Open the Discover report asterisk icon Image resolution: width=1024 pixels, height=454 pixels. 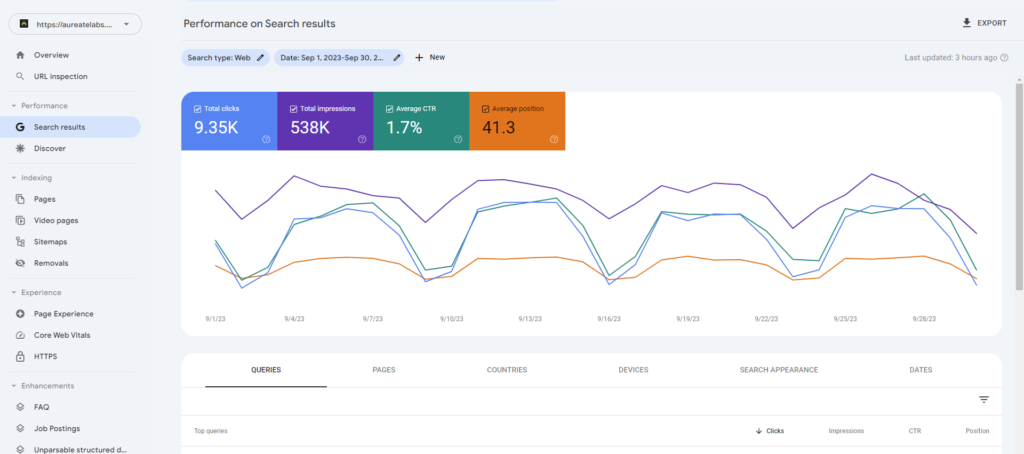pyautogui.click(x=20, y=148)
